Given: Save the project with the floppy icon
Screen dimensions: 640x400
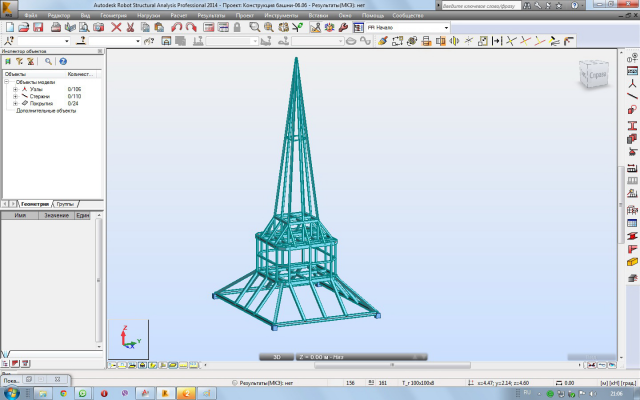Looking at the screenshot, I should tap(38, 28).
